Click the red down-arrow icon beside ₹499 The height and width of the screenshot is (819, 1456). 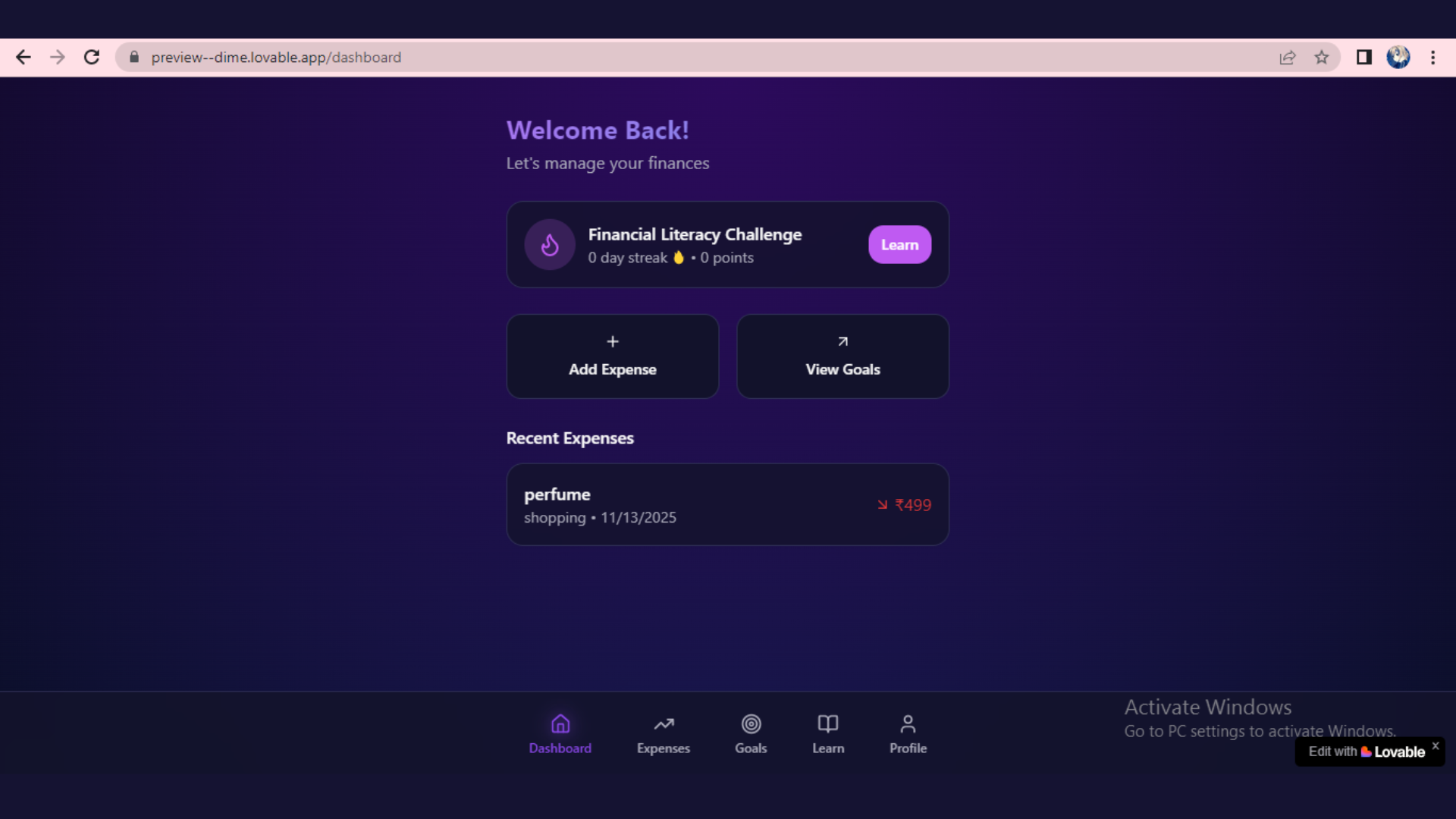883,505
